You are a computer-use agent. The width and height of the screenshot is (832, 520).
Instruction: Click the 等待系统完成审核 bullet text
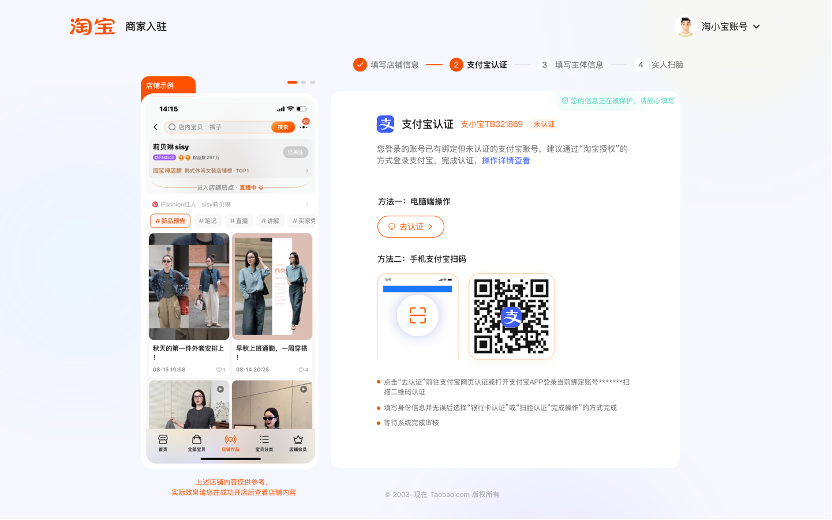pos(411,423)
